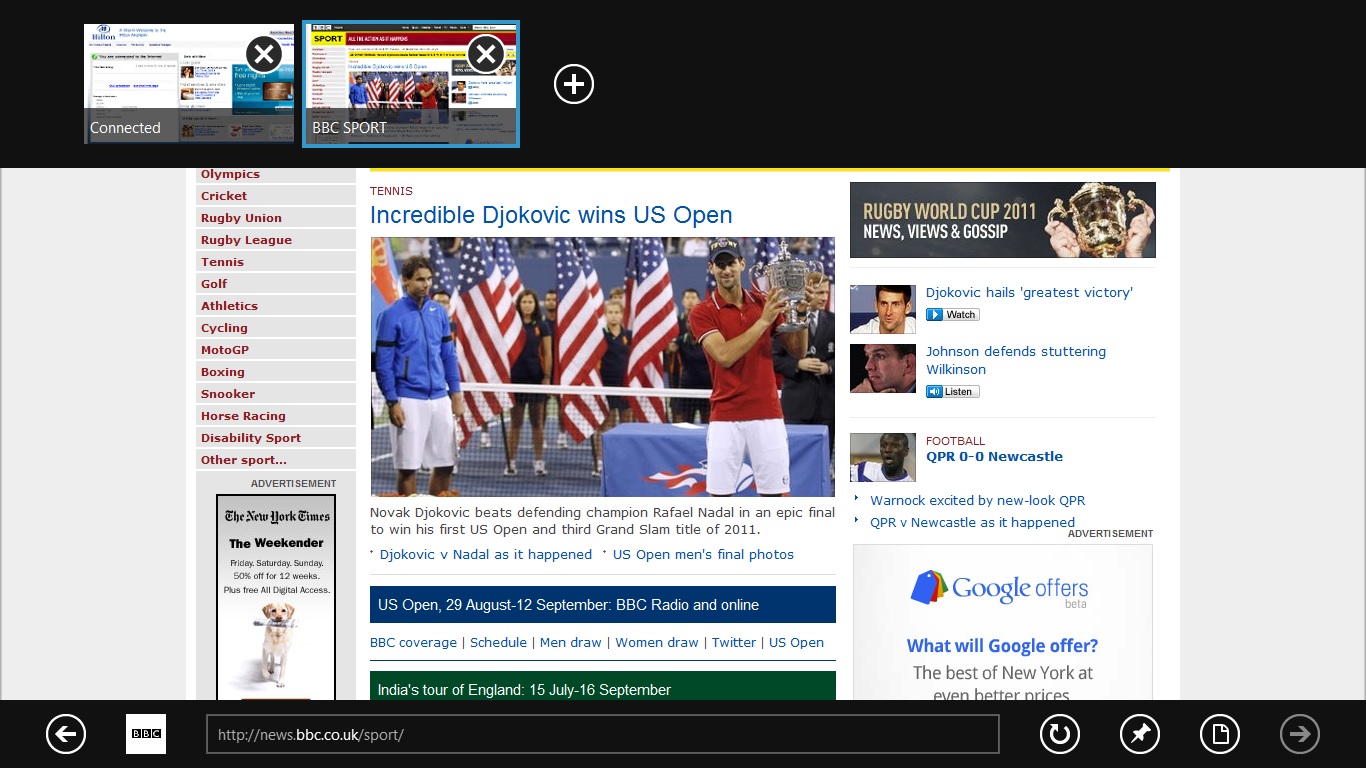Open the Women draw link
The width and height of the screenshot is (1366, 768).
click(x=657, y=643)
